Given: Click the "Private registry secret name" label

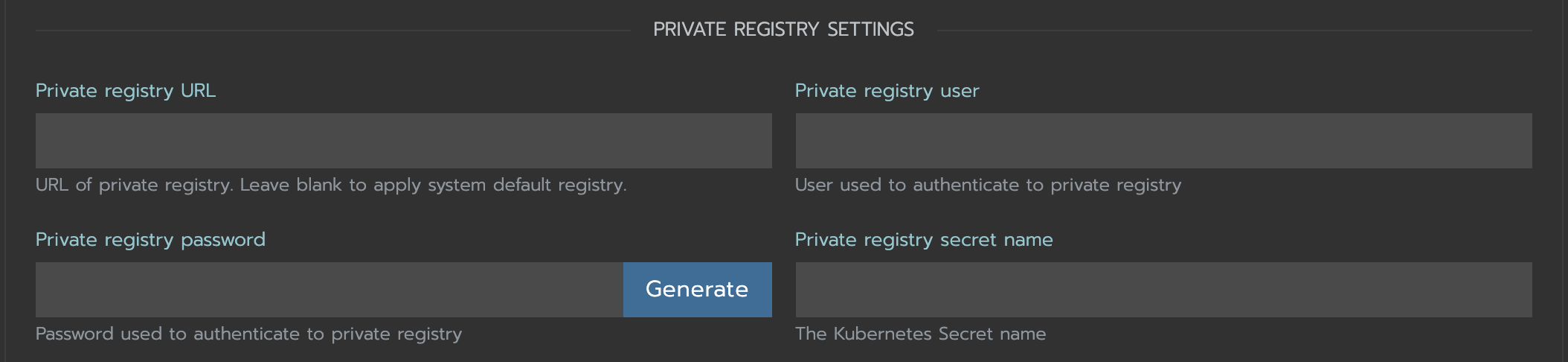Looking at the screenshot, I should 924,240.
